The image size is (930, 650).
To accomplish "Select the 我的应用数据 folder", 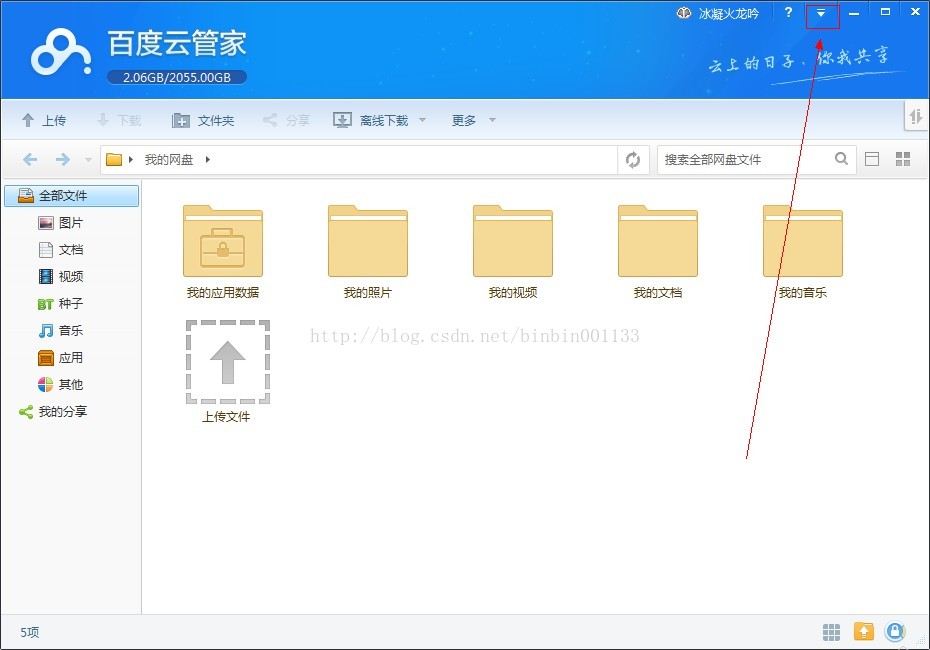I will tap(223, 251).
